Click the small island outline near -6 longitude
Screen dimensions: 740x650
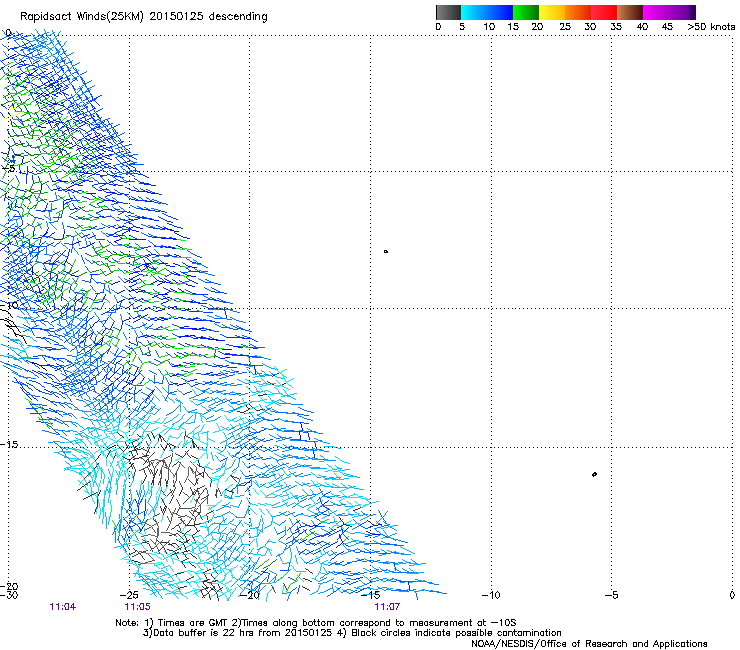[594, 474]
